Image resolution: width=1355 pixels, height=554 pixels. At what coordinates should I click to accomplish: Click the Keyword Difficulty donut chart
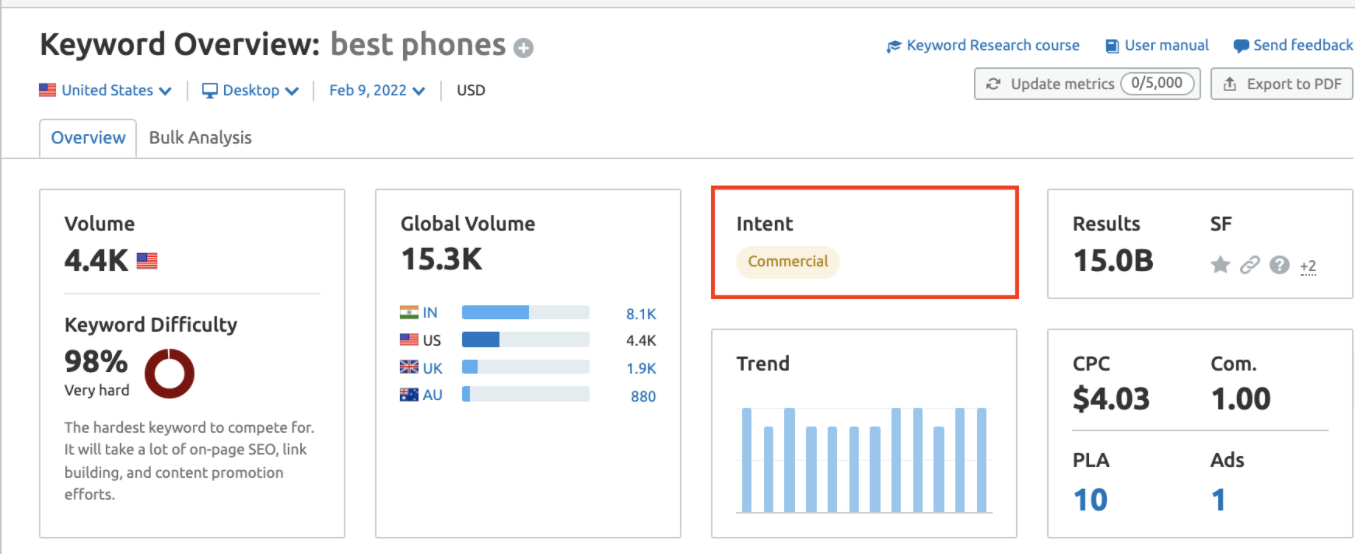[169, 373]
